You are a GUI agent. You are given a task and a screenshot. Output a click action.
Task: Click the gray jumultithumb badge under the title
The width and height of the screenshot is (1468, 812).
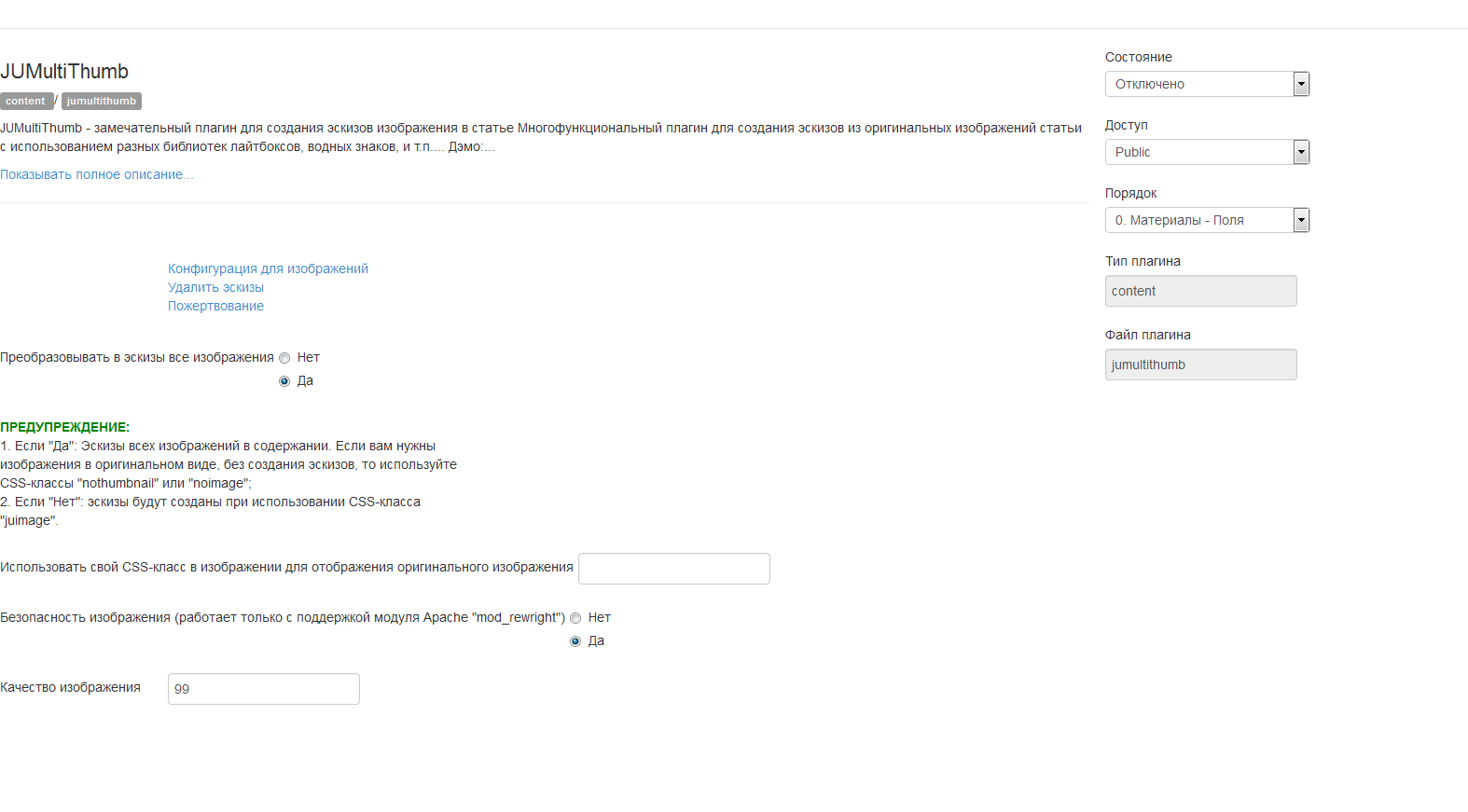click(102, 101)
